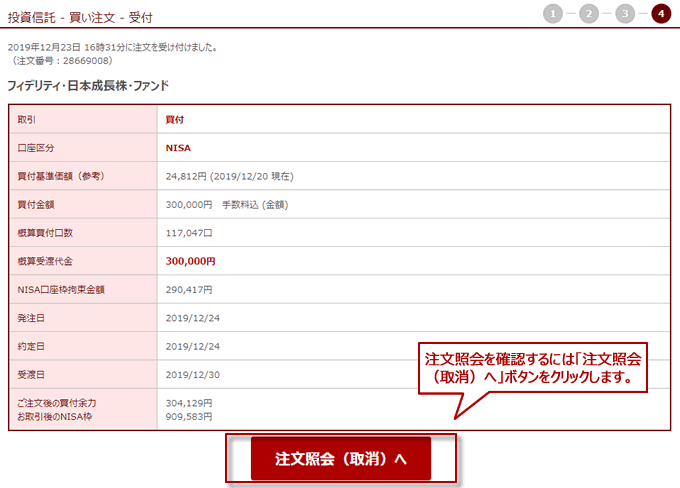Click page title 投資信託 - 買い注文 - 受付
This screenshot has height=488, width=680.
coord(80,18)
